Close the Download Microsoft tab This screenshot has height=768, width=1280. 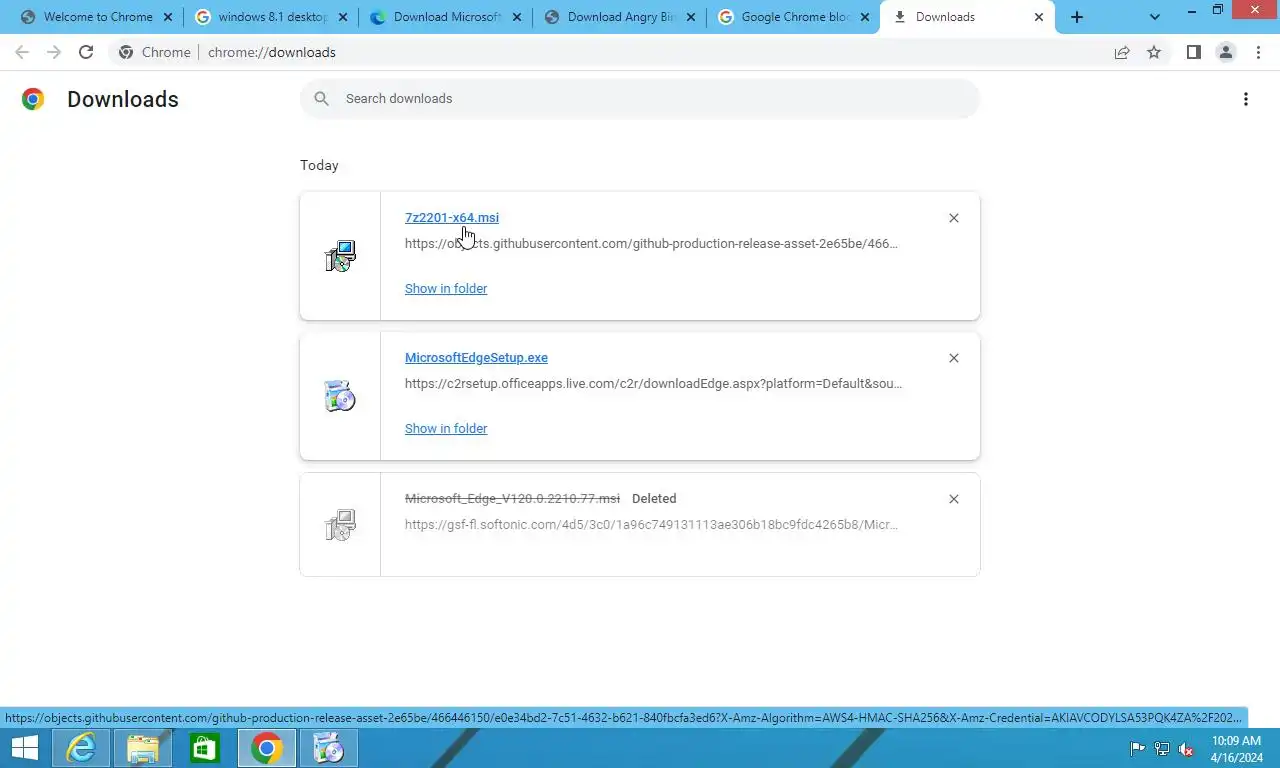(x=516, y=17)
